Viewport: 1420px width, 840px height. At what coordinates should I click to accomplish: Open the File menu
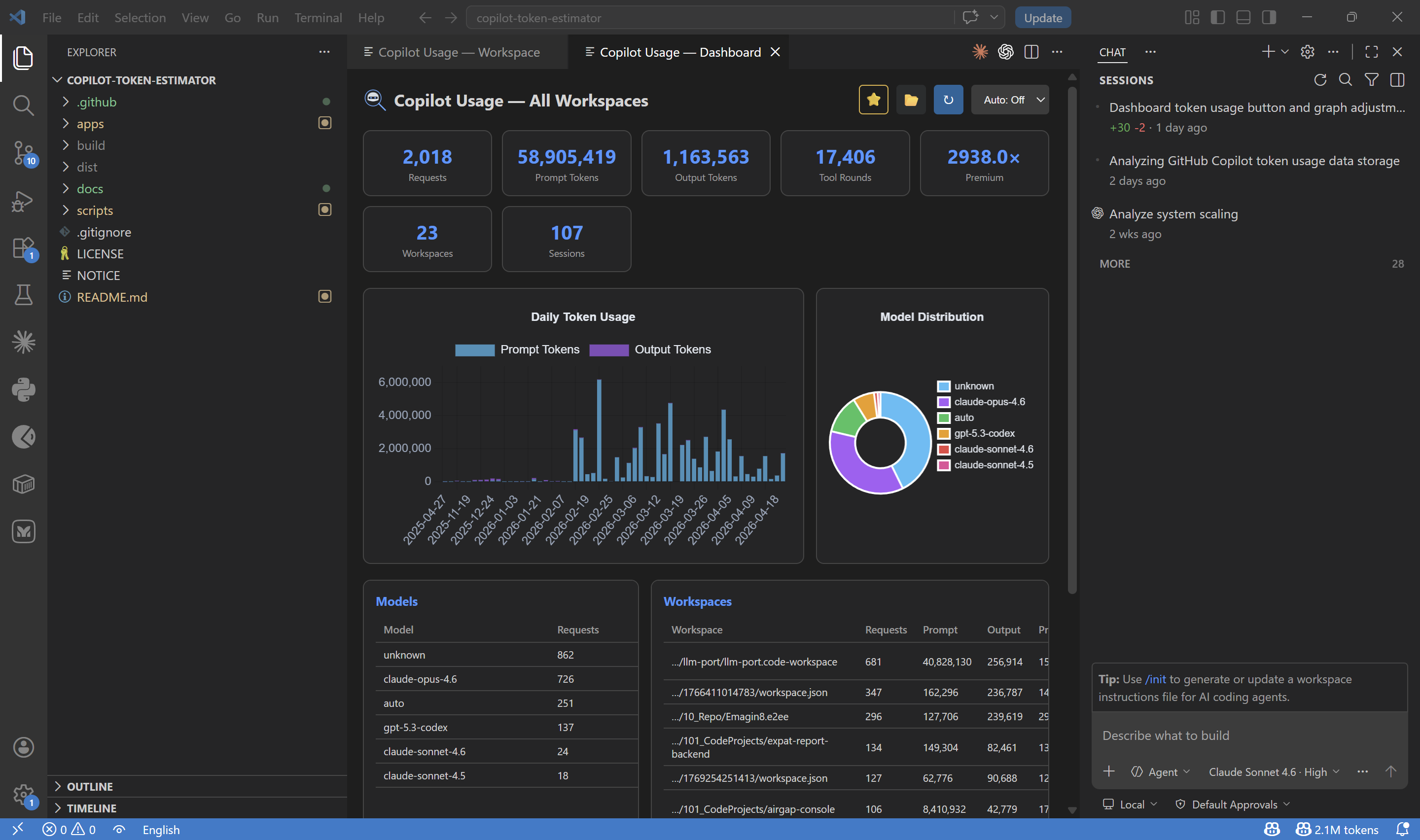click(51, 18)
